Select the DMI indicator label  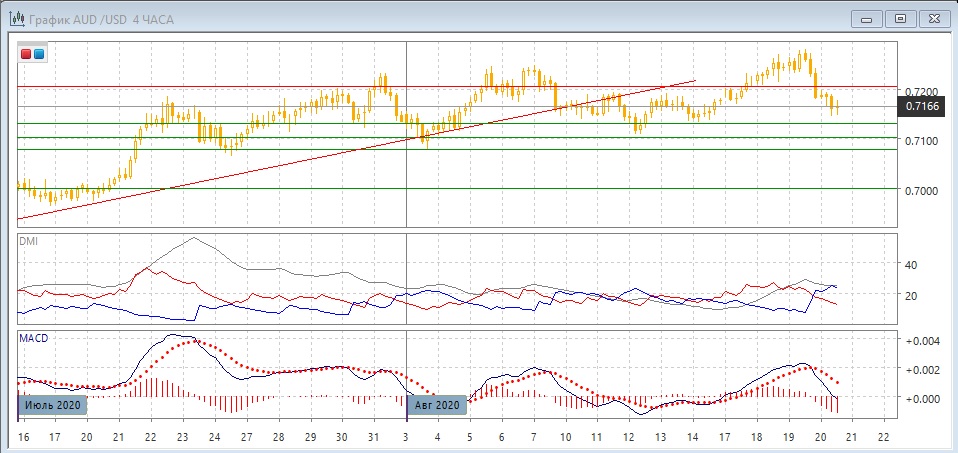[x=28, y=242]
